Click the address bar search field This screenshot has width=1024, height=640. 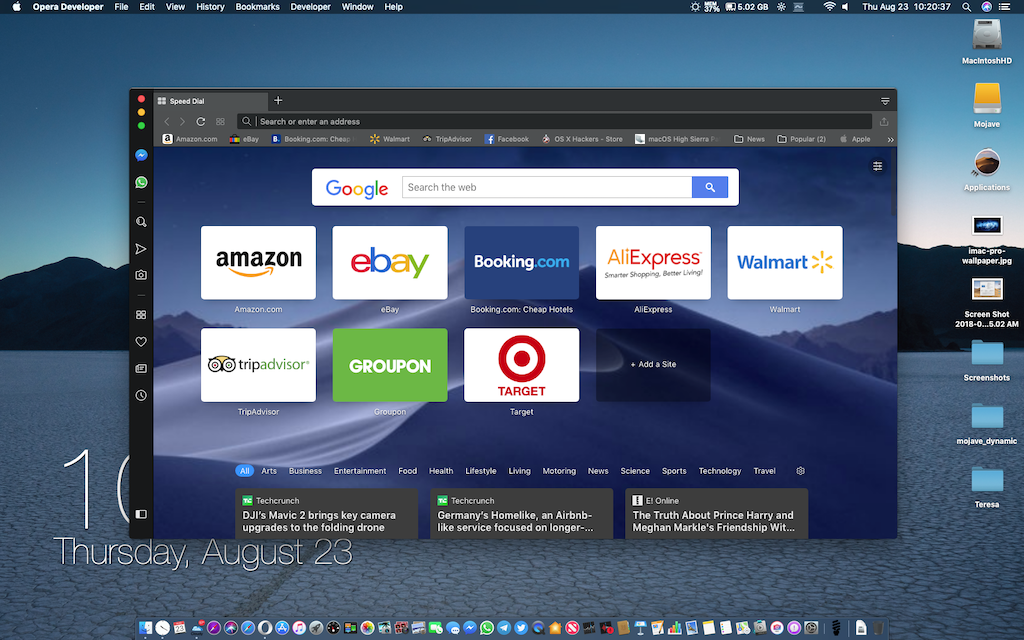pos(554,121)
